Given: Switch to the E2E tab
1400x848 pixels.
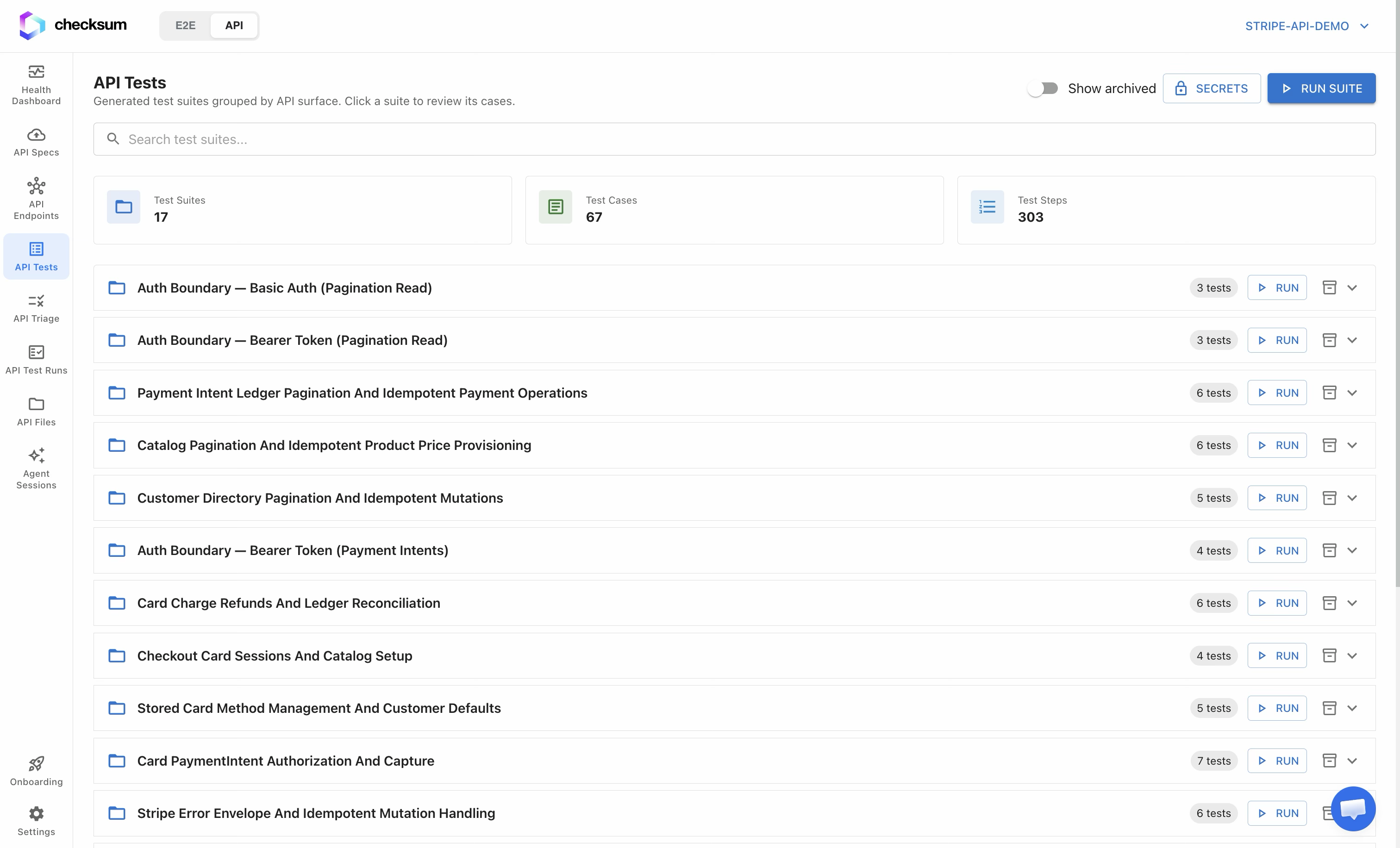Looking at the screenshot, I should click(x=185, y=25).
